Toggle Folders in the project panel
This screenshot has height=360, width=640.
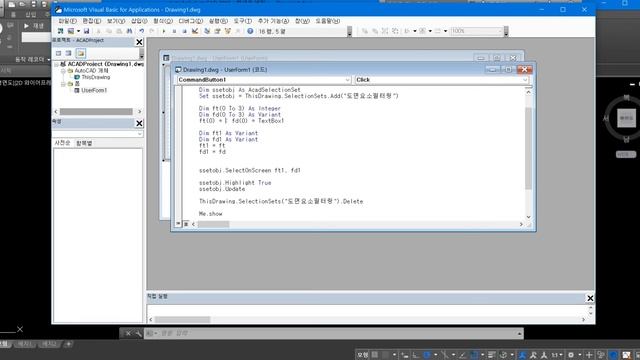80,53
